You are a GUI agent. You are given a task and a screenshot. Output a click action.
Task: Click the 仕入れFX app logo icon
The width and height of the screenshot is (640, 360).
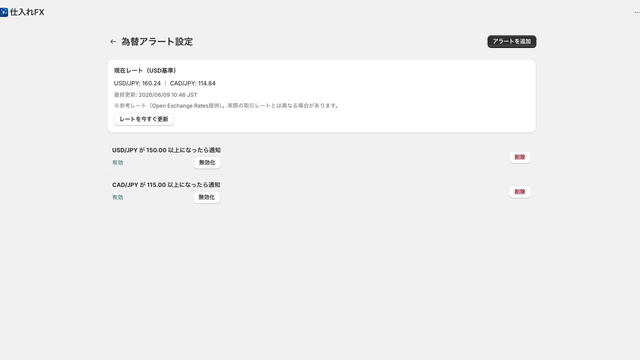click(x=4, y=12)
